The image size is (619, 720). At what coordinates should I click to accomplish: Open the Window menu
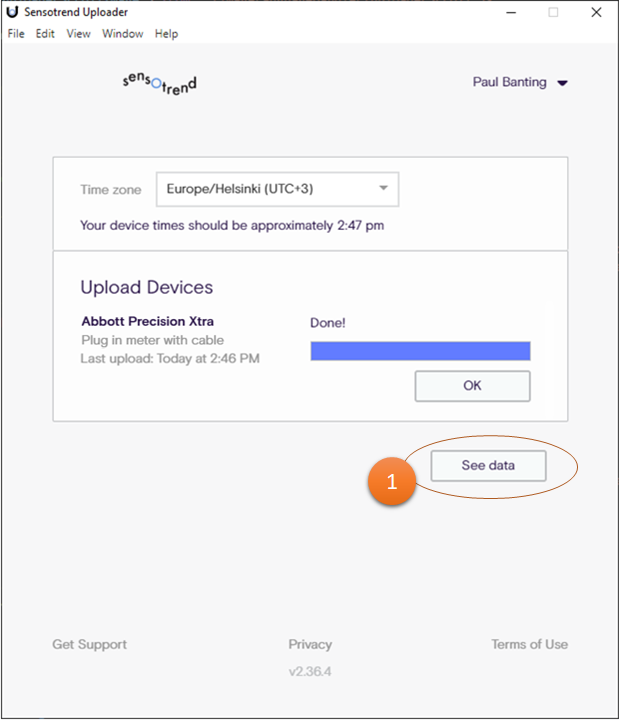[x=122, y=34]
